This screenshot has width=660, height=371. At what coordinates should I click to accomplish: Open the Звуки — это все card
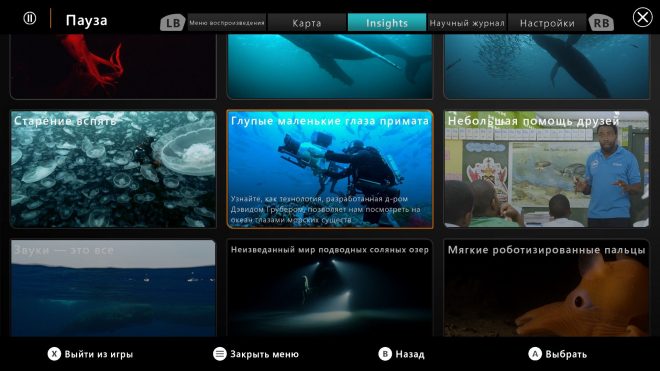[113, 288]
